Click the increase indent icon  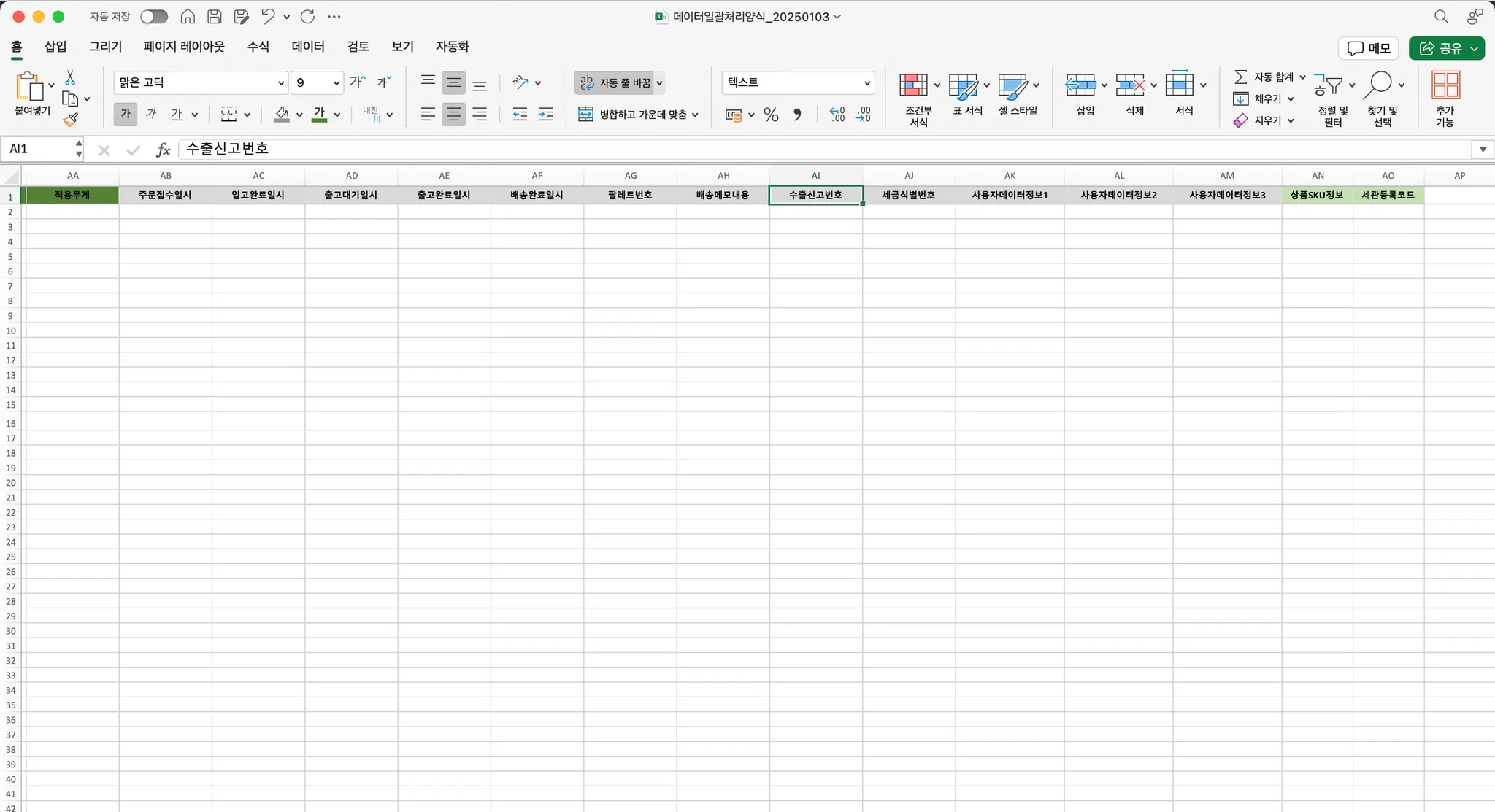545,115
